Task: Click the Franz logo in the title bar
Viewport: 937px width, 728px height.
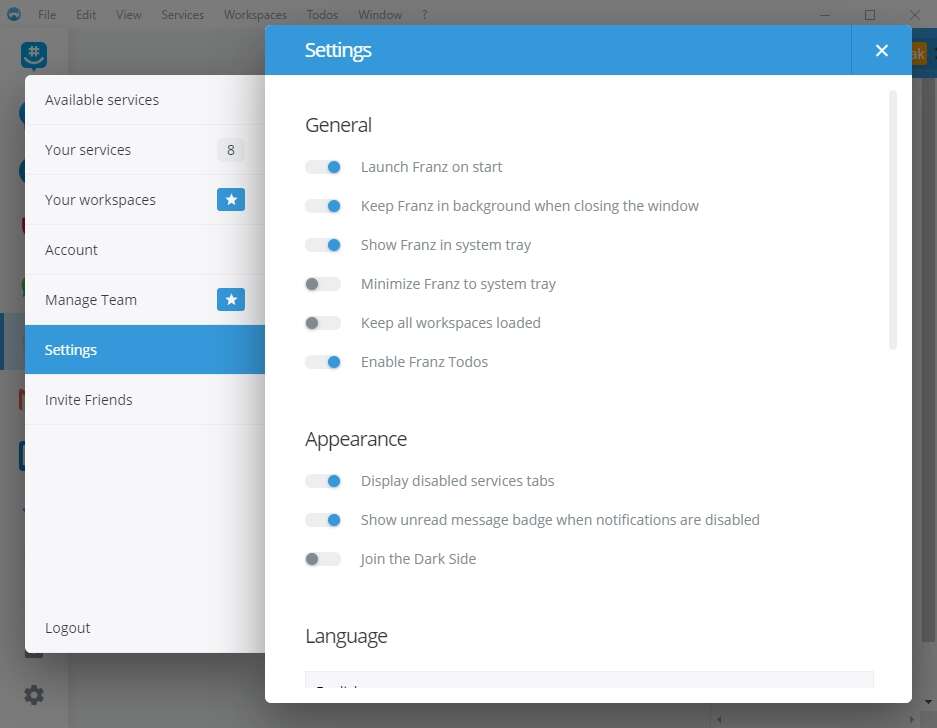Action: 14,15
